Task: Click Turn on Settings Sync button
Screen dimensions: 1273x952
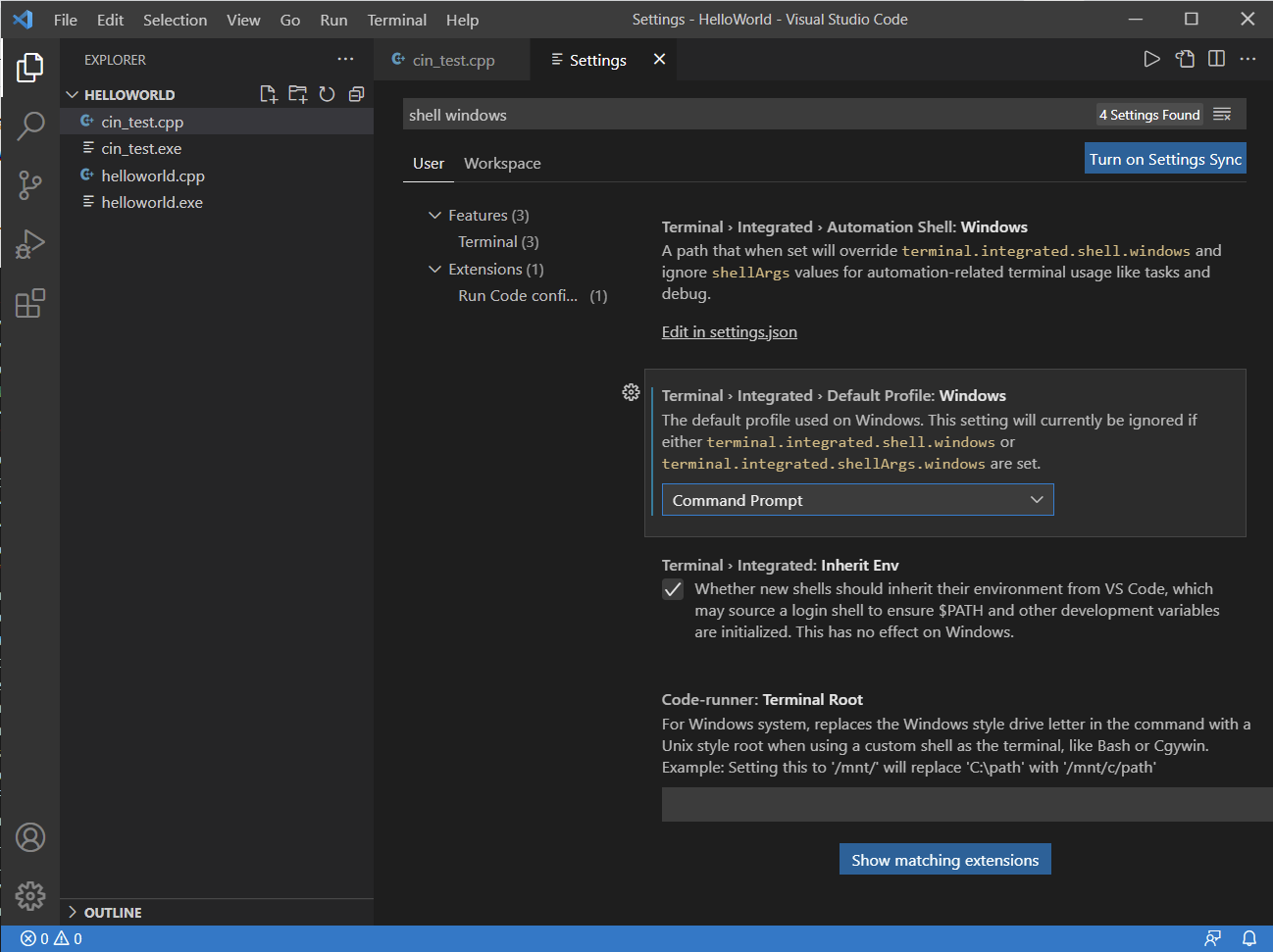Action: click(x=1165, y=159)
